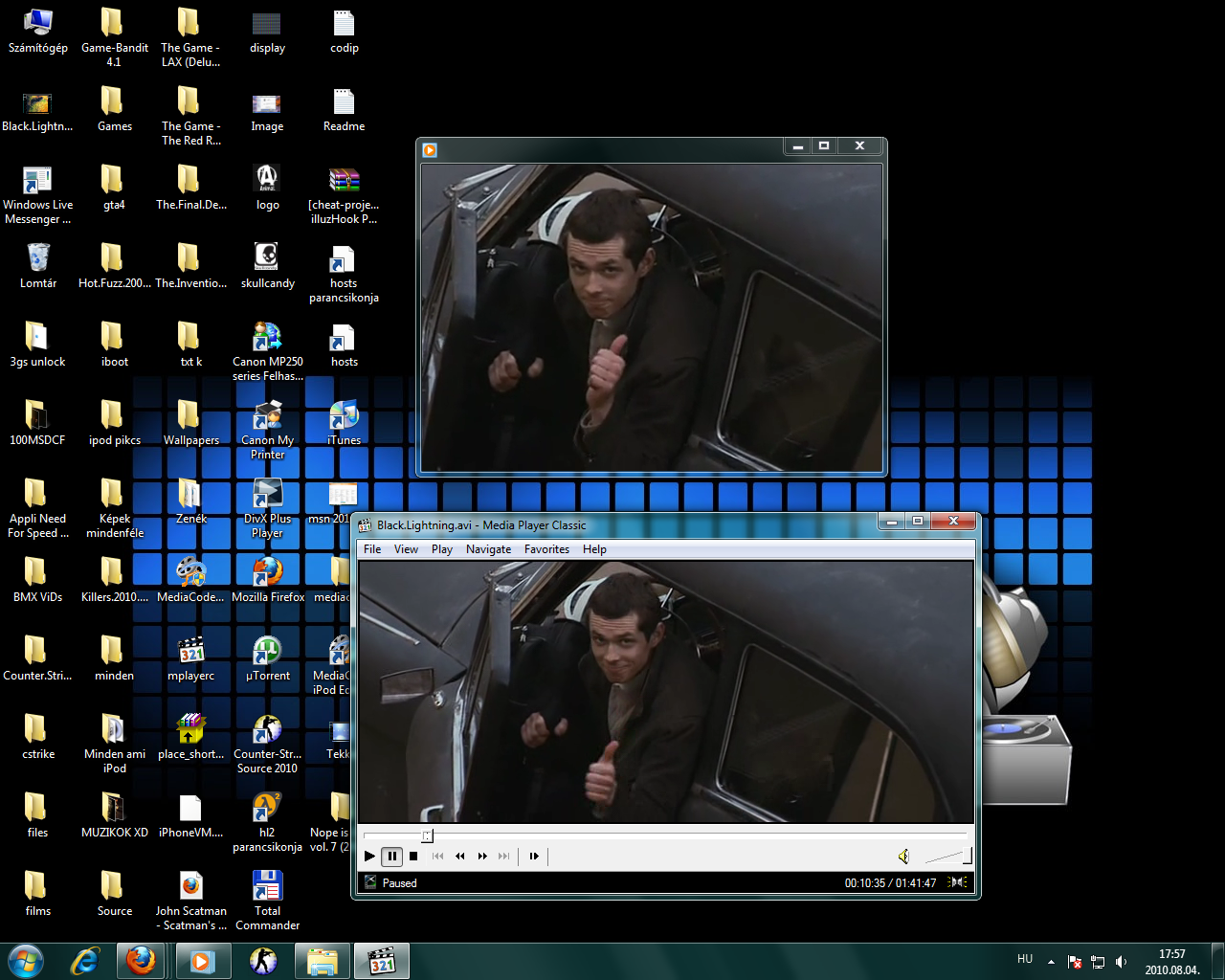This screenshot has width=1225, height=980.
Task: Select the hl2 parancsikonja shortcut
Action: tap(268, 823)
